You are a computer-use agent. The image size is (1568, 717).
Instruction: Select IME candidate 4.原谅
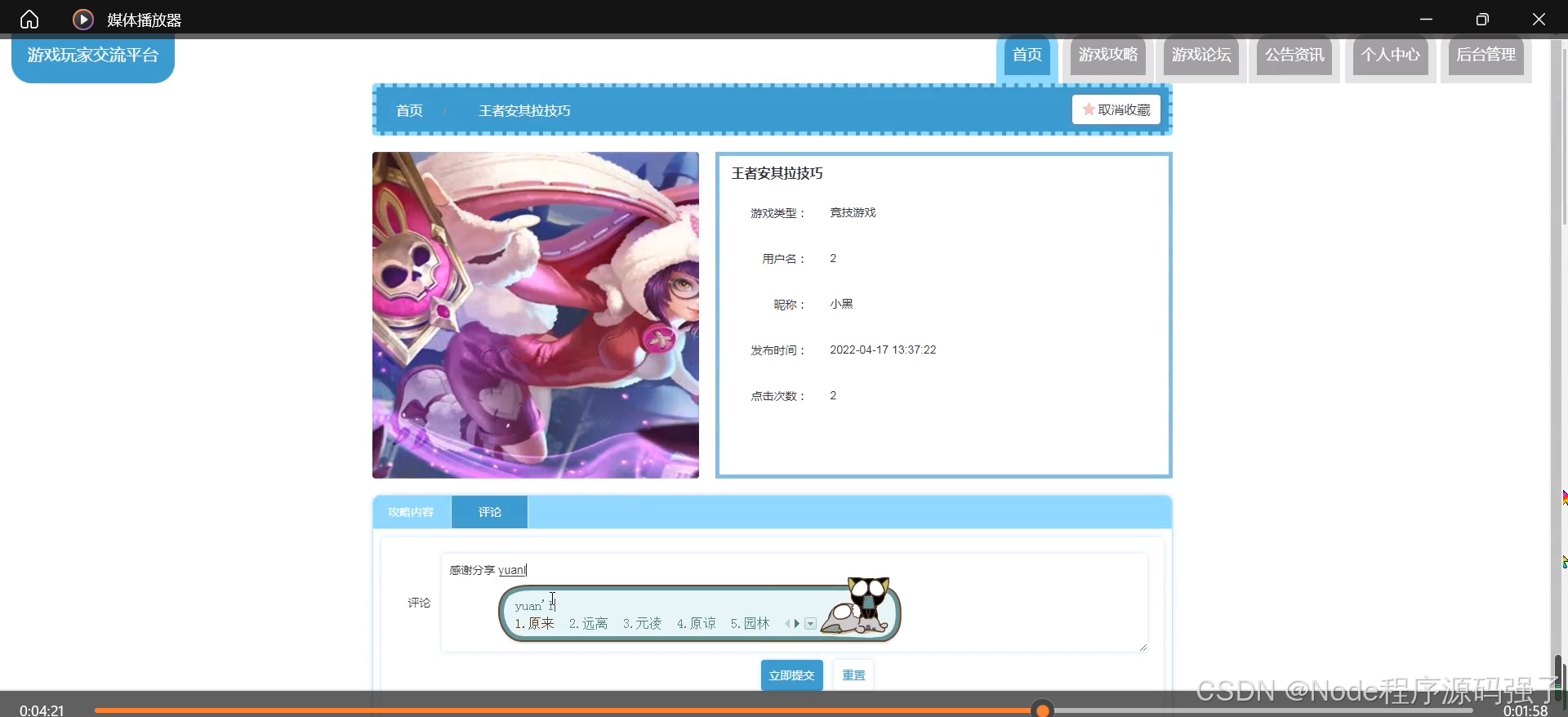coord(696,623)
